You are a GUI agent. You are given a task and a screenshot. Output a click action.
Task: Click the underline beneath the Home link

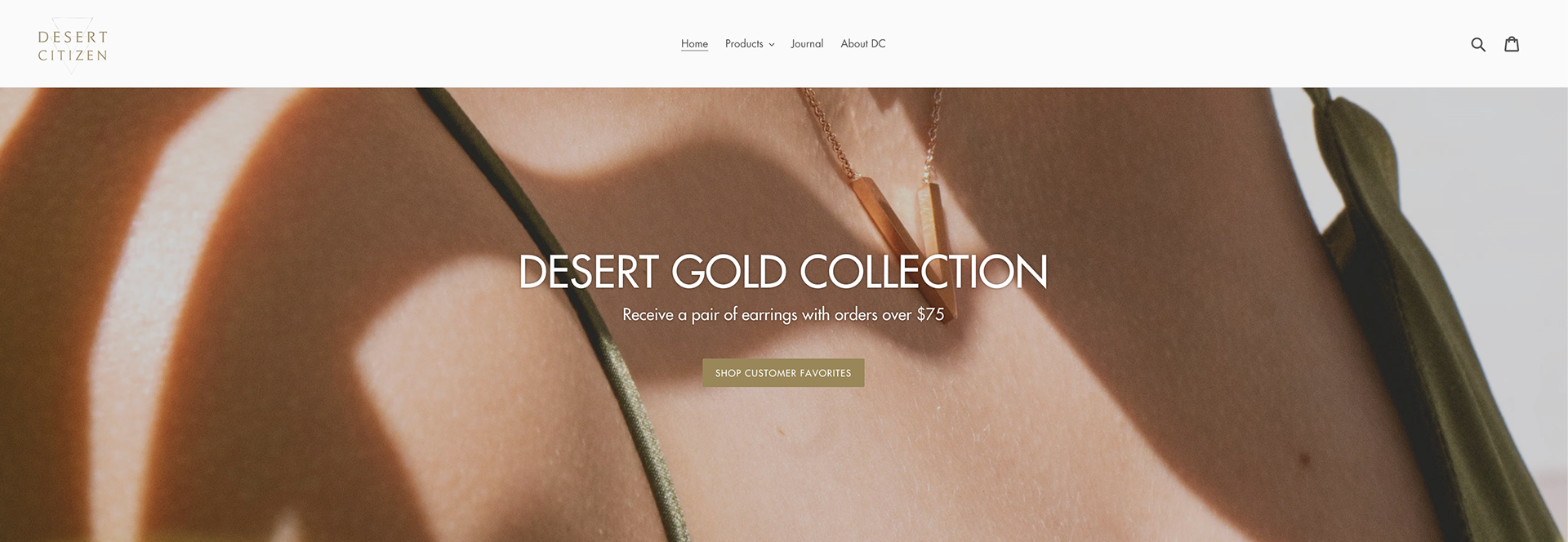(694, 50)
